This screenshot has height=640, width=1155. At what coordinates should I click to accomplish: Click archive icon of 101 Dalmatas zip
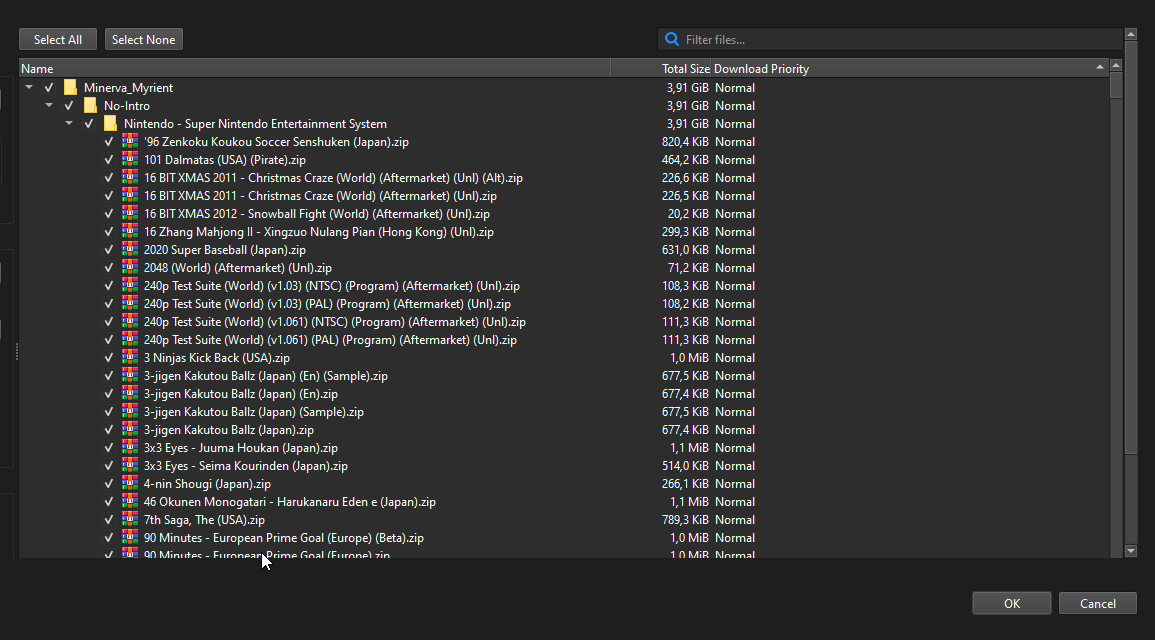click(x=130, y=159)
